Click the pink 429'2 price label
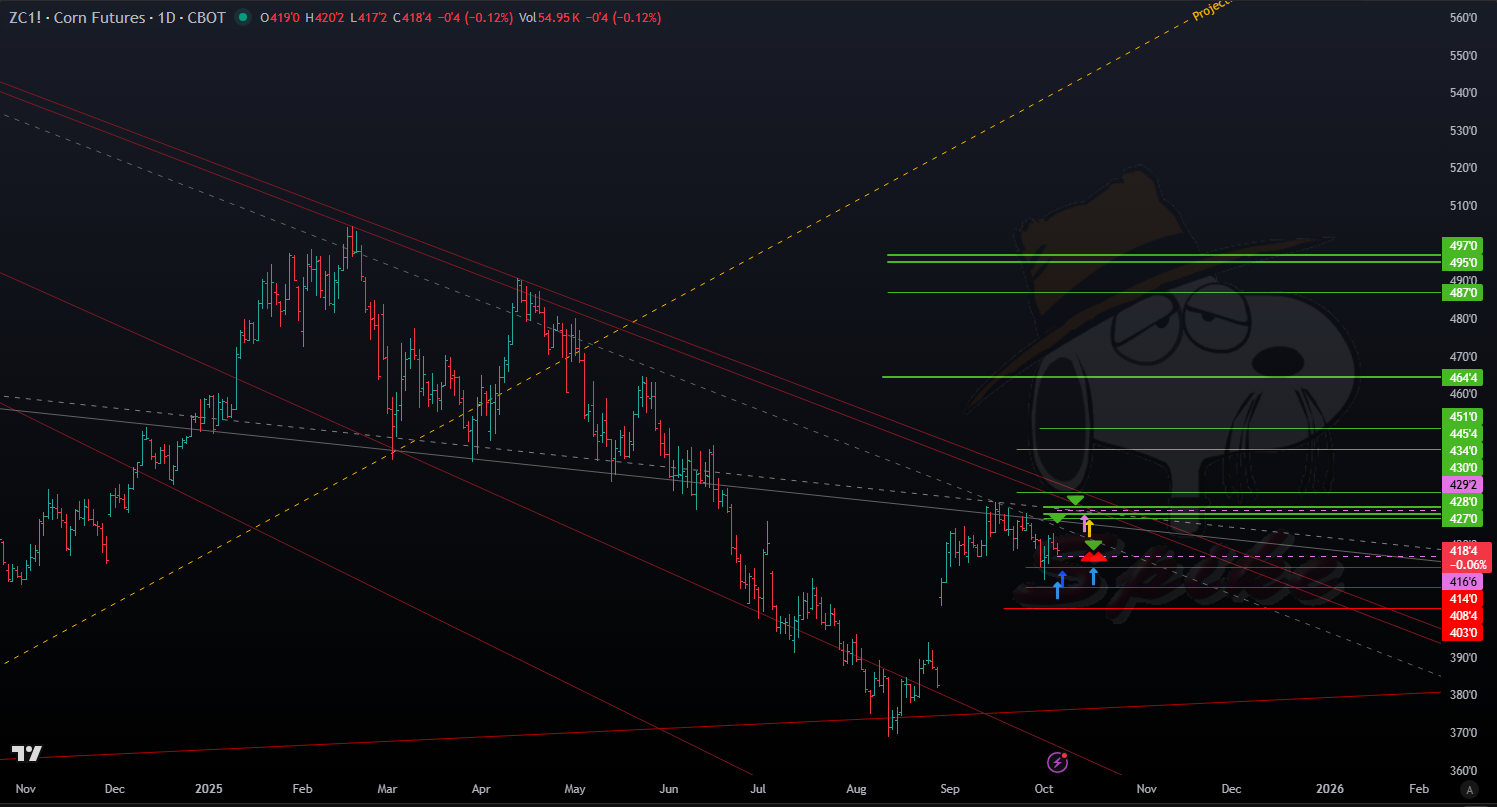The image size is (1497, 807). click(1463, 484)
